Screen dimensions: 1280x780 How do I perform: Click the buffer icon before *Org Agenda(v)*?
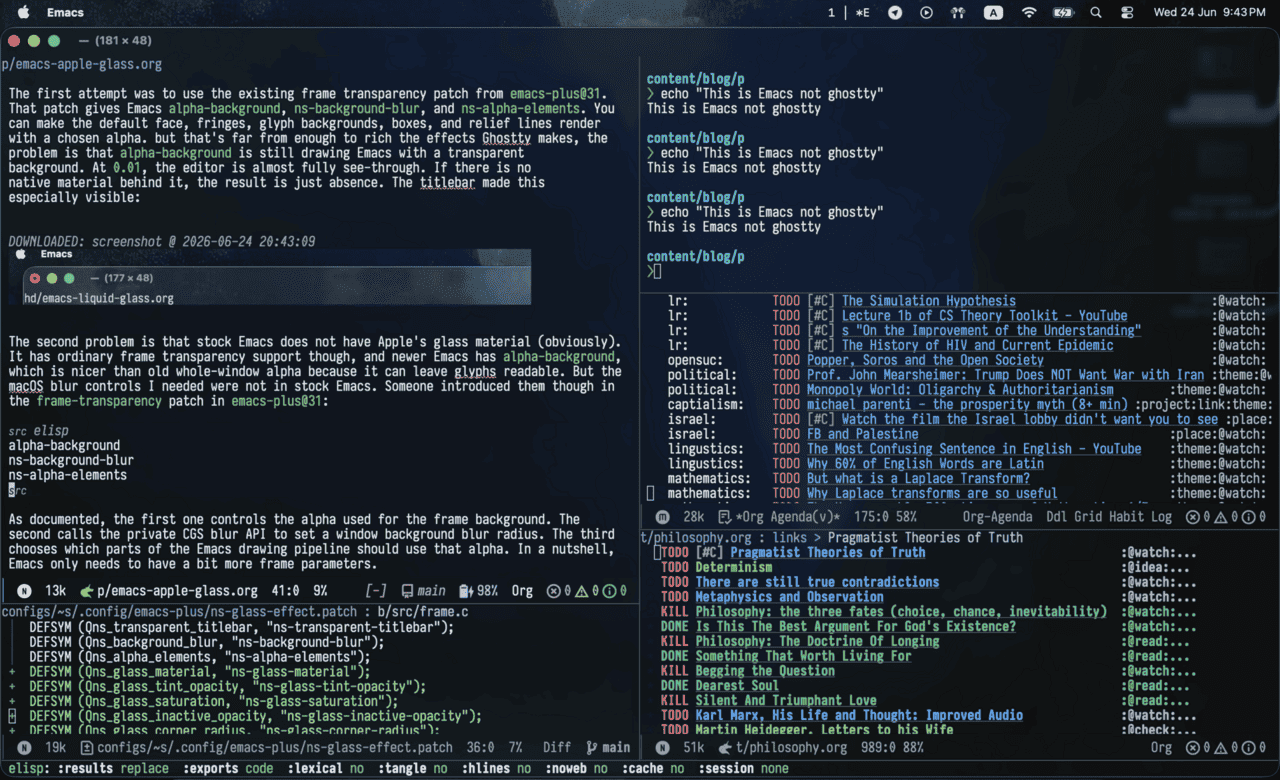pyautogui.click(x=725, y=517)
